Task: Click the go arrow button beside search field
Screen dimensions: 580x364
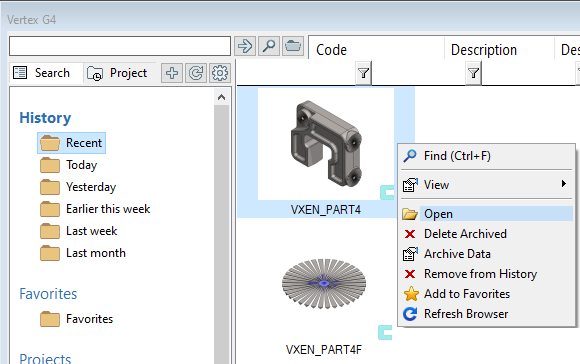Action: click(245, 46)
